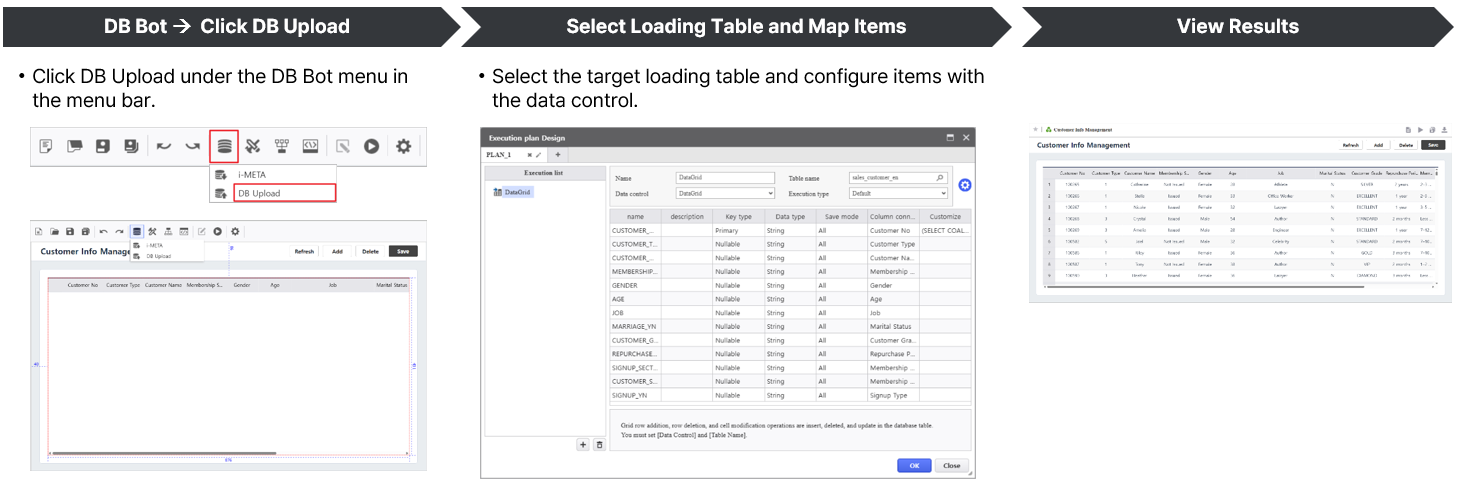Open settings gear in the large toolbar
This screenshot has height=489, width=1460.
pos(403,146)
